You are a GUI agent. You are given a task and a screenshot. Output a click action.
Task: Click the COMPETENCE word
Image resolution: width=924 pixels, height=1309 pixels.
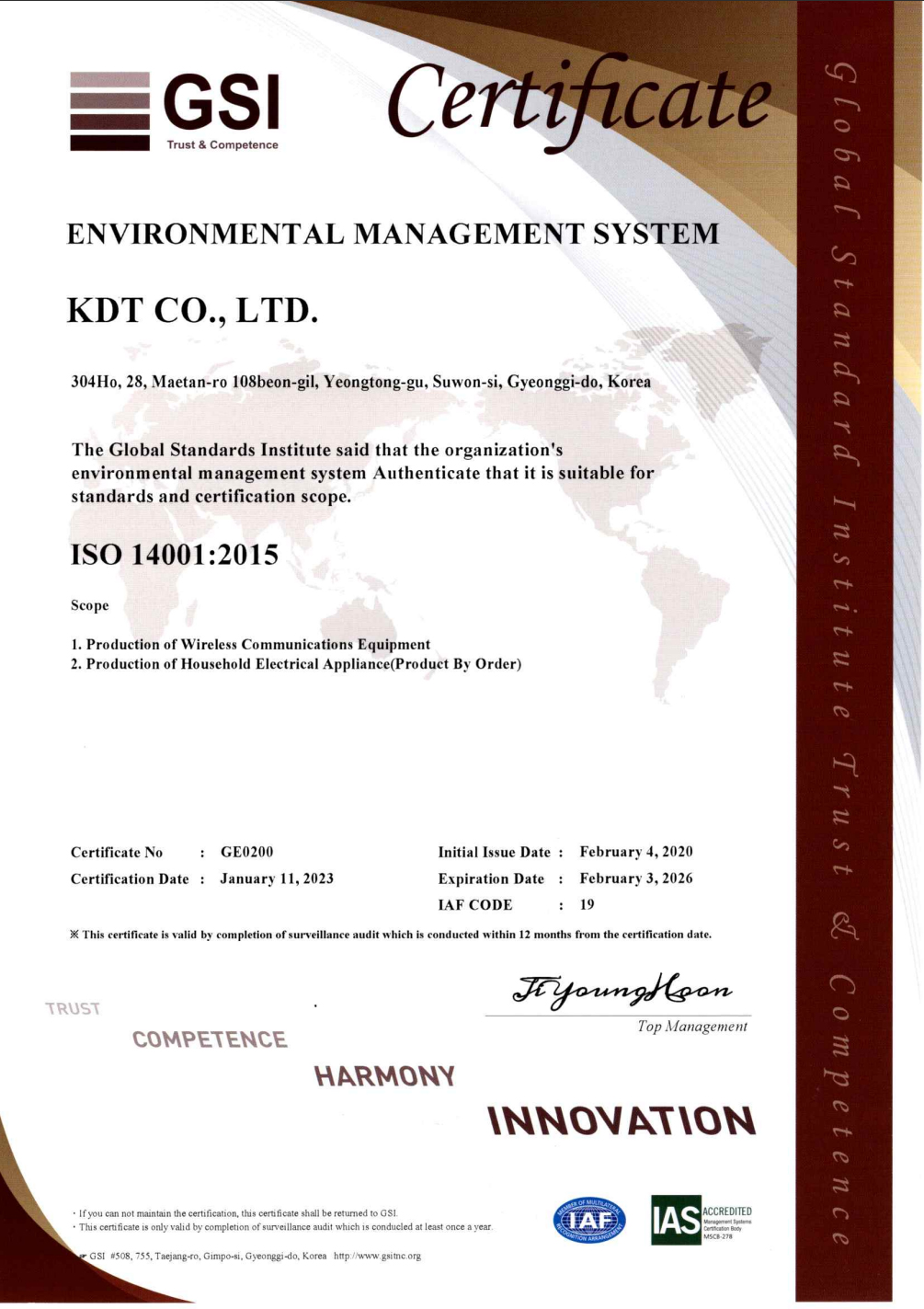coord(210,1039)
